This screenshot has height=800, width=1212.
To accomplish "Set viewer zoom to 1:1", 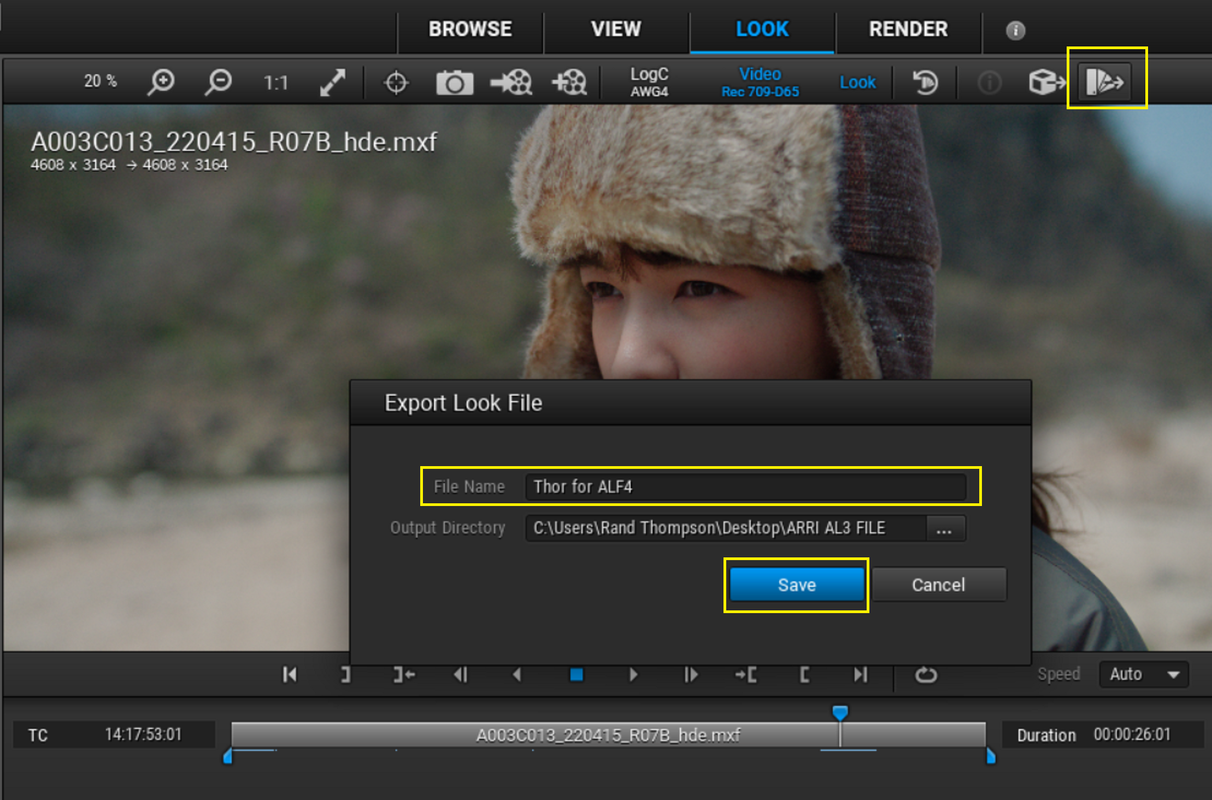I will pyautogui.click(x=276, y=82).
